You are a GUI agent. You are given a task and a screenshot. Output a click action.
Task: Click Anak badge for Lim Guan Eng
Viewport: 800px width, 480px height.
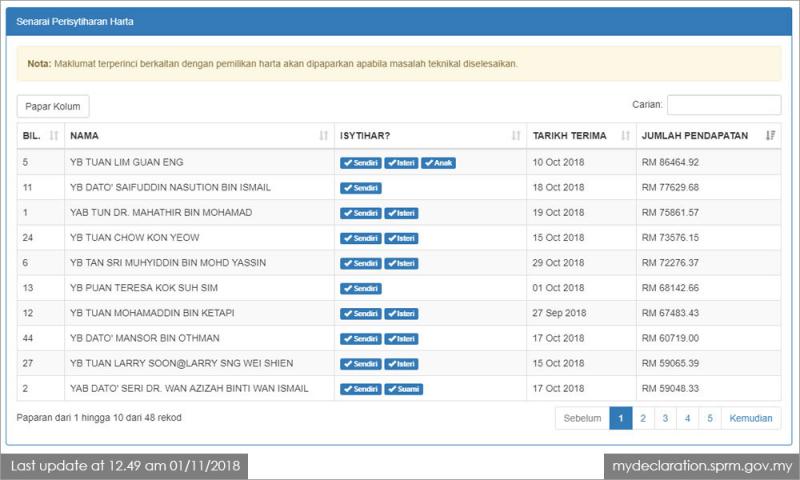click(438, 162)
